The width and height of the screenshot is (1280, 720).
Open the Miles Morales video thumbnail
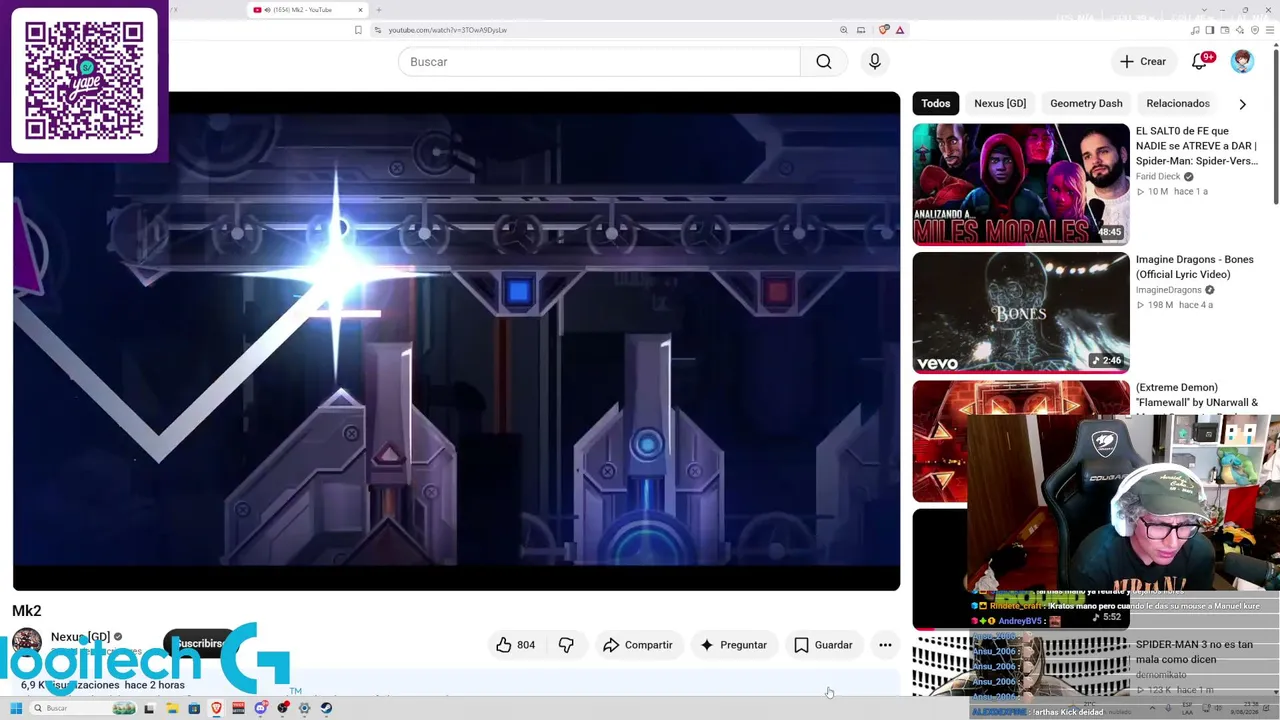(1021, 184)
